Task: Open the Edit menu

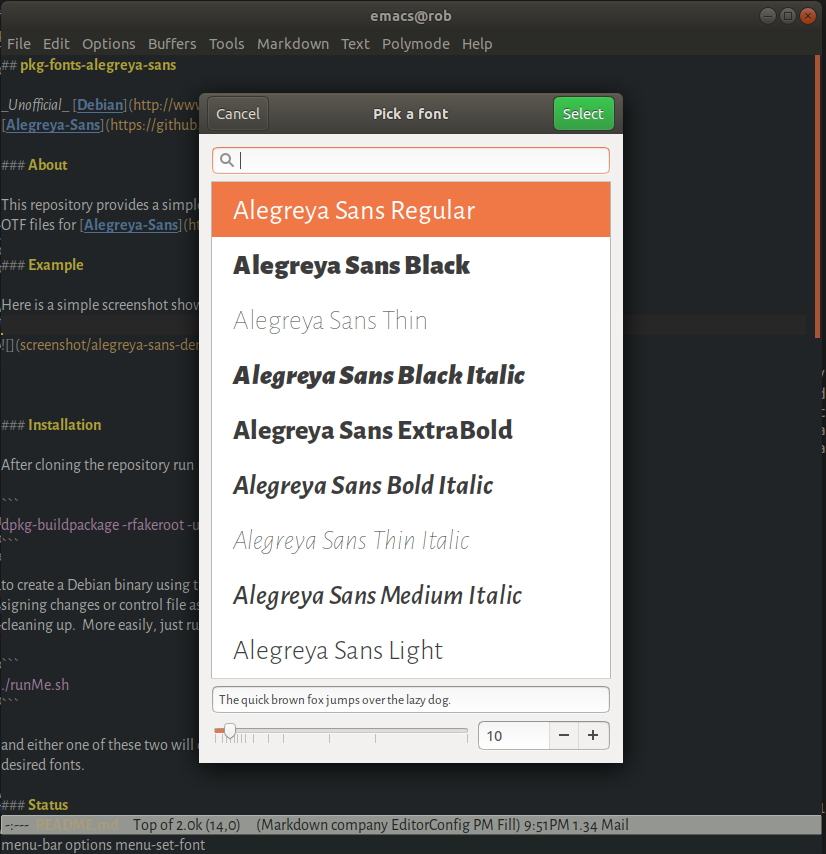Action: (x=56, y=44)
